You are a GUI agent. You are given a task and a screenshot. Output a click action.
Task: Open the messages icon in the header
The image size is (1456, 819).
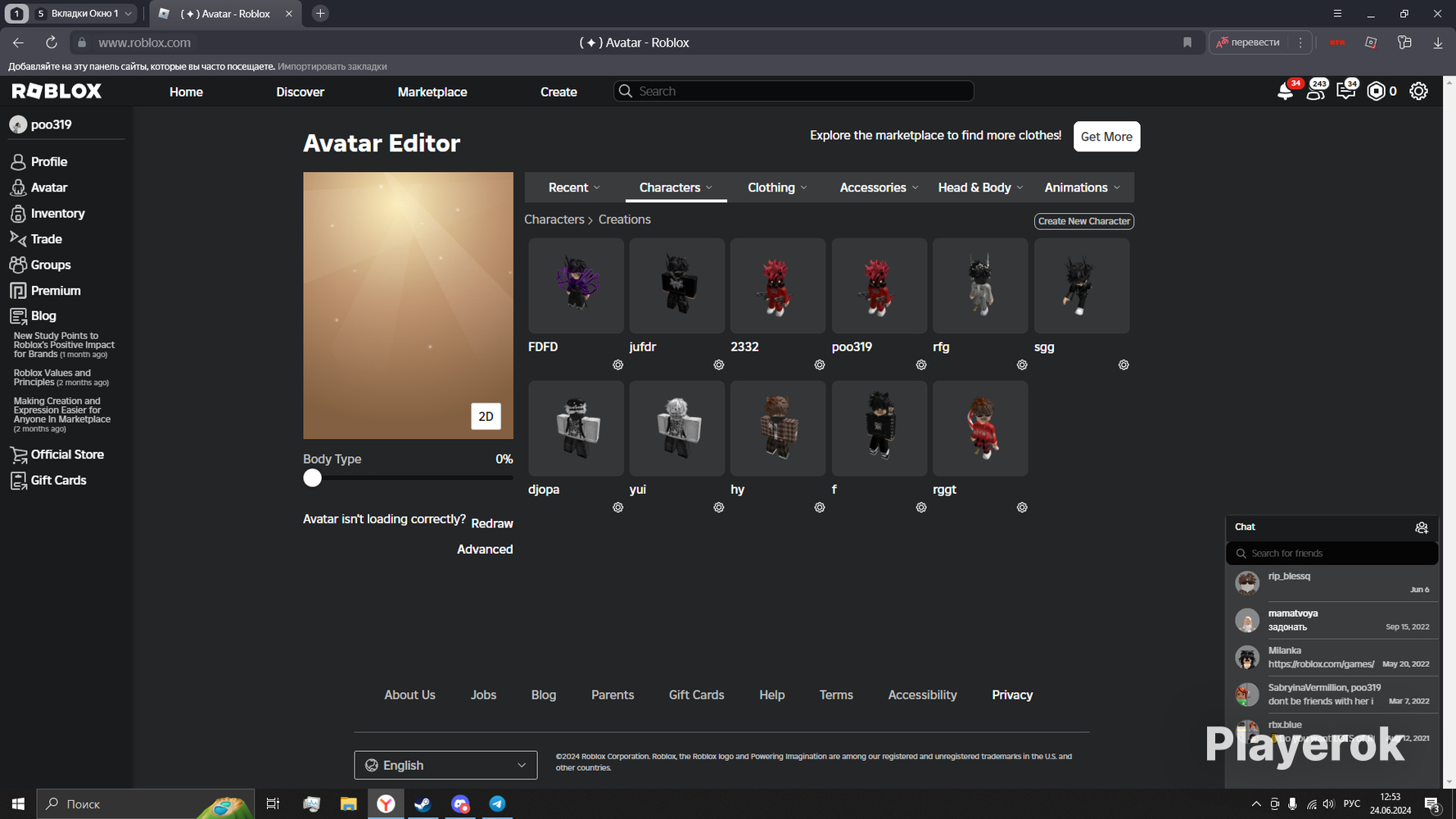coord(1345,92)
